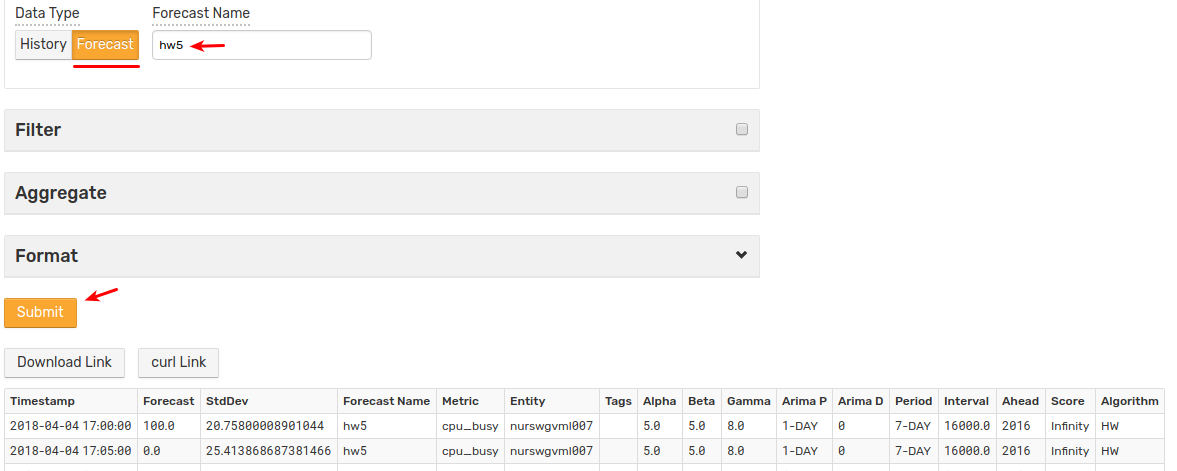Click the curl Link button

tap(179, 362)
